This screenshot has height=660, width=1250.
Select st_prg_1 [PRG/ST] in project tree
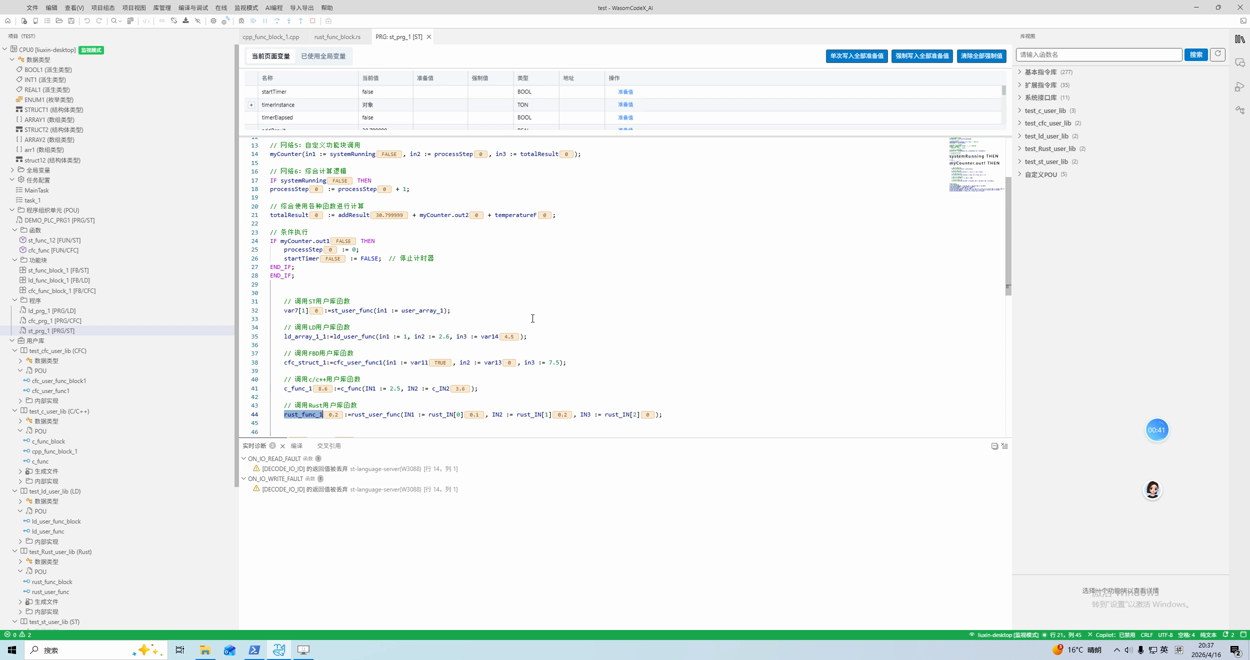(51, 331)
